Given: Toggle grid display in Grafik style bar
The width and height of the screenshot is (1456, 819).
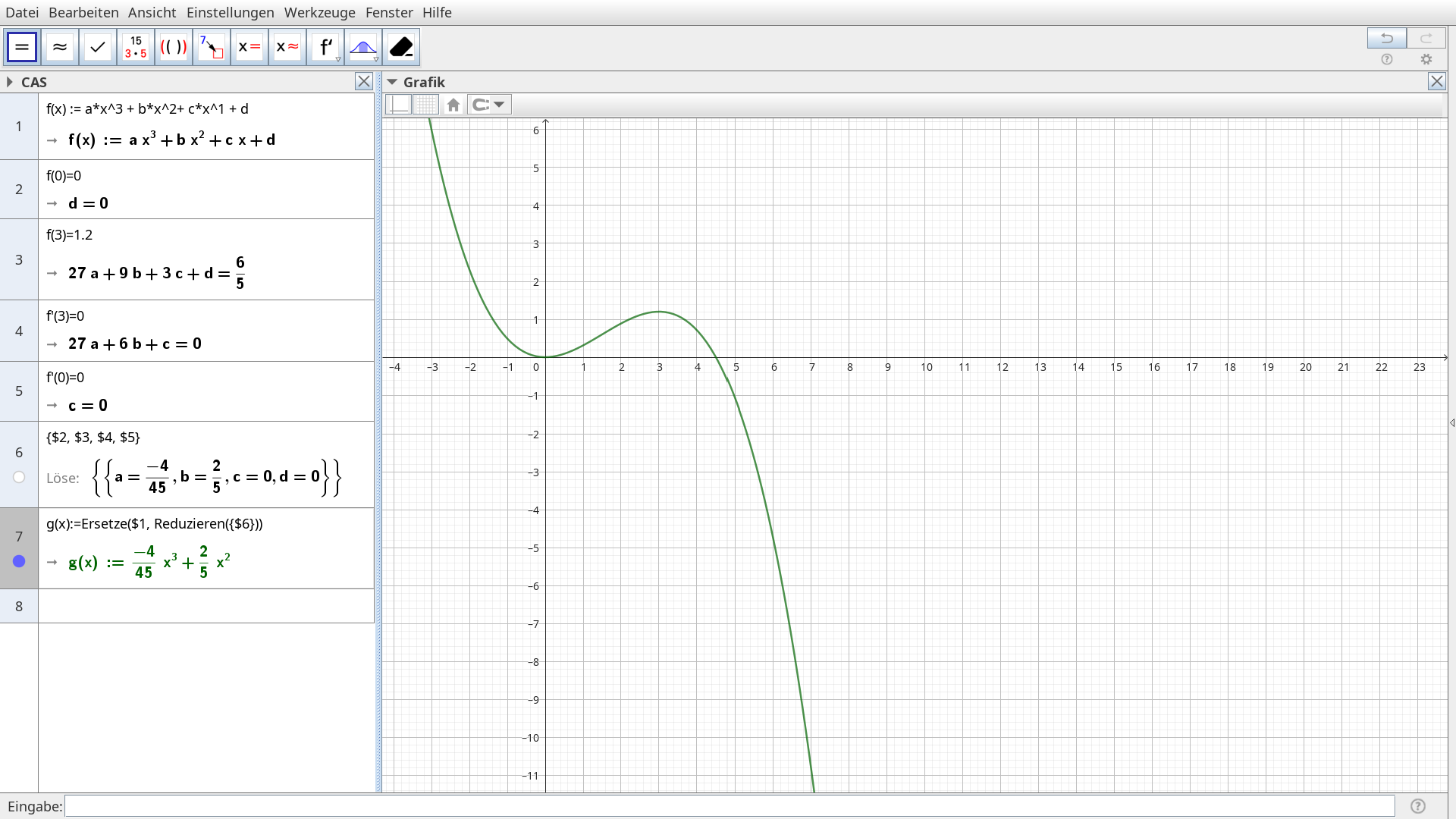Looking at the screenshot, I should pos(426,105).
